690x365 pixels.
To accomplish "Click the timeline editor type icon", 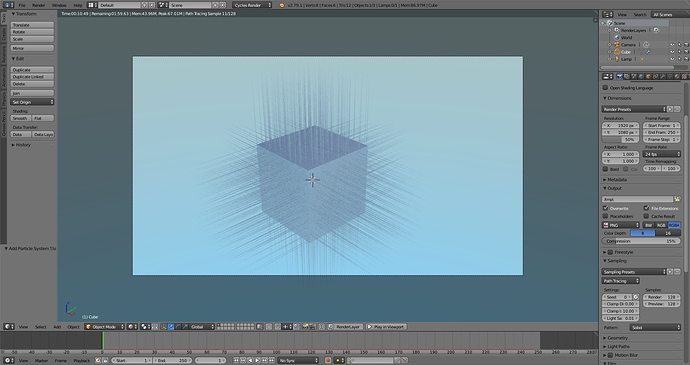I will click(8, 361).
